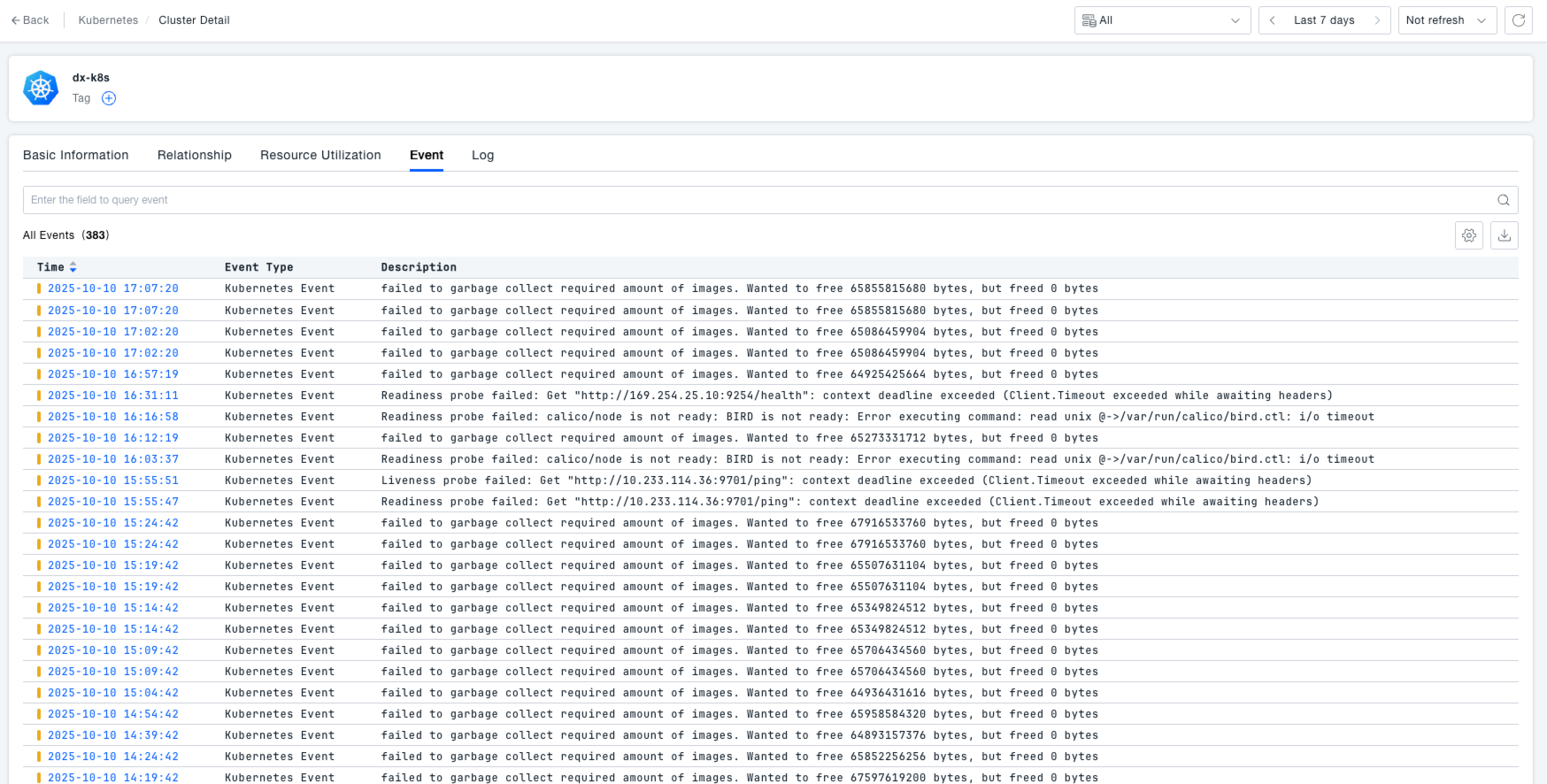Click the refresh icon button
1547x784 pixels.
pos(1519,20)
